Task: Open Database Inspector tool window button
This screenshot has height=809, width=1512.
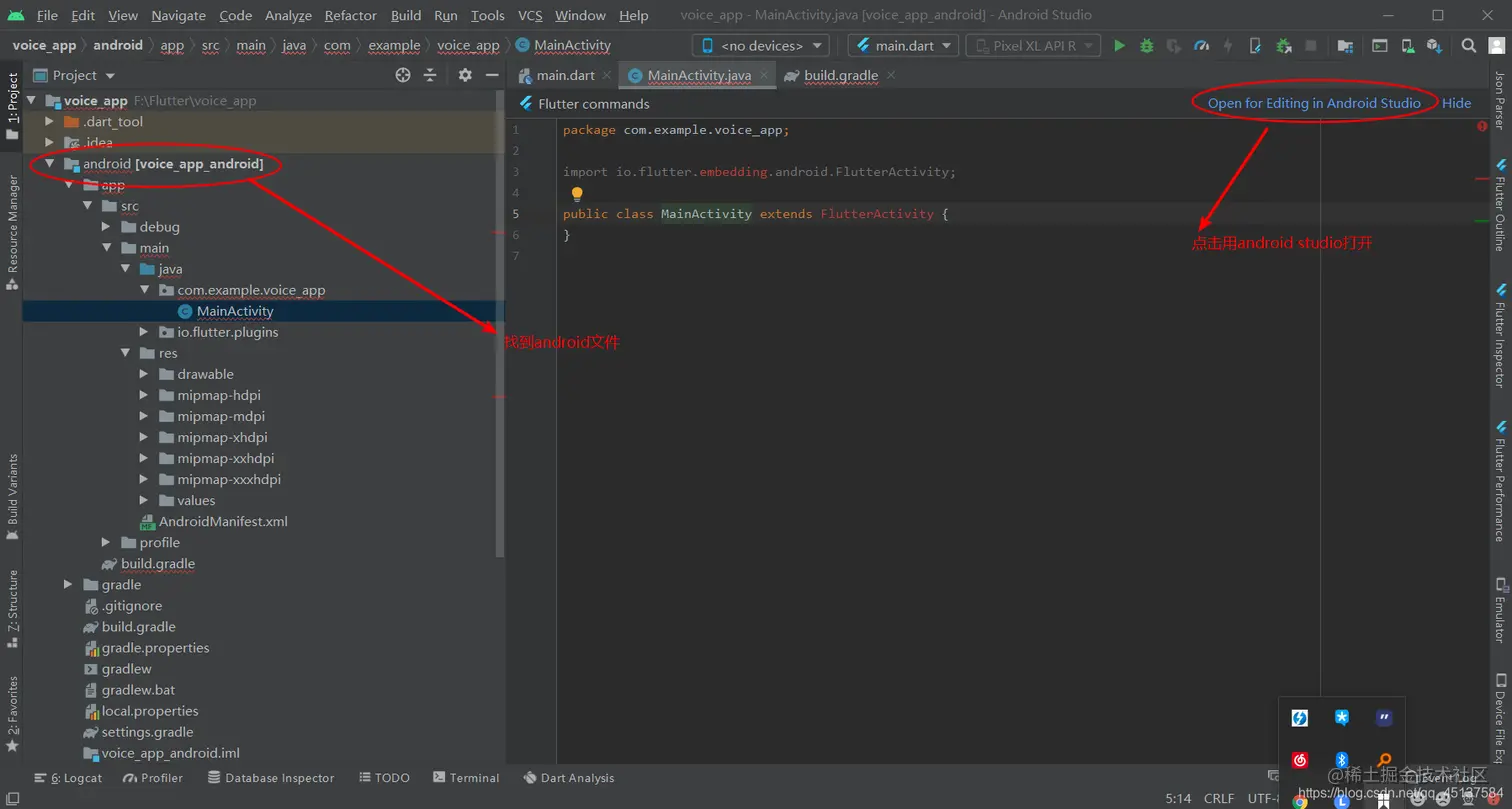Action: 271,778
